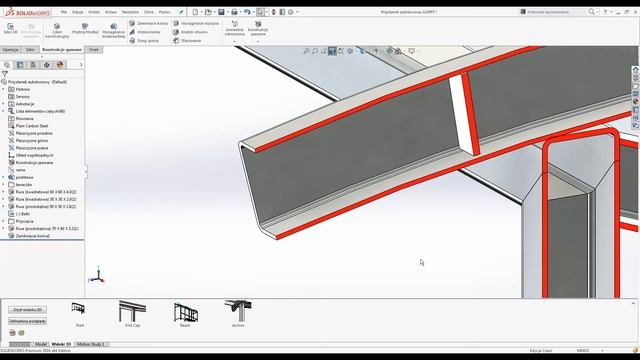Expand the podstawa tree node

pos(4,177)
